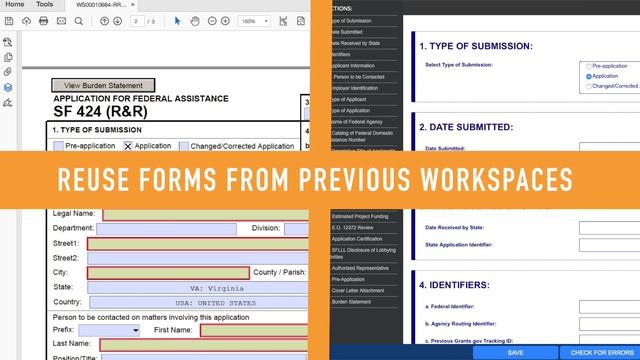Open layers sidebar icon
This screenshot has height=360, width=640.
pyautogui.click(x=8, y=87)
